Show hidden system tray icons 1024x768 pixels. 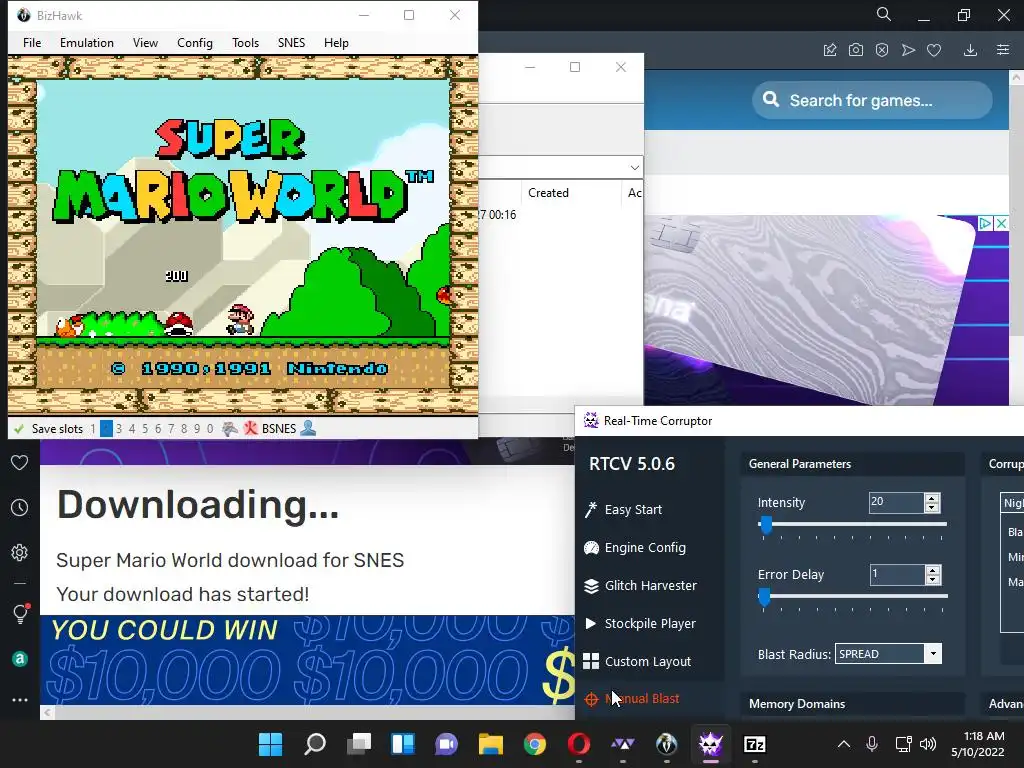[844, 744]
